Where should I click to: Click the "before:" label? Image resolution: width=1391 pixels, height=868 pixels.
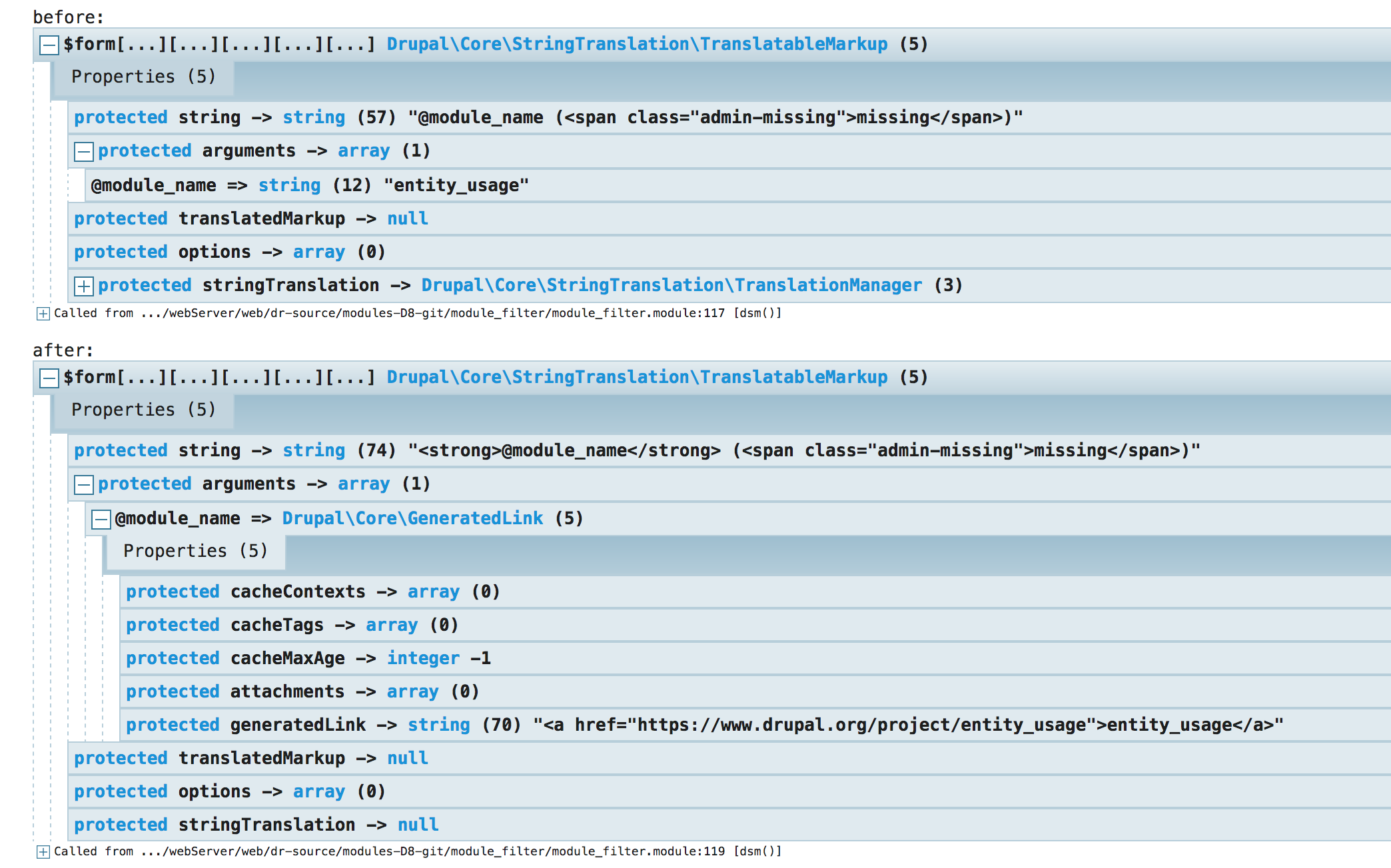(69, 17)
